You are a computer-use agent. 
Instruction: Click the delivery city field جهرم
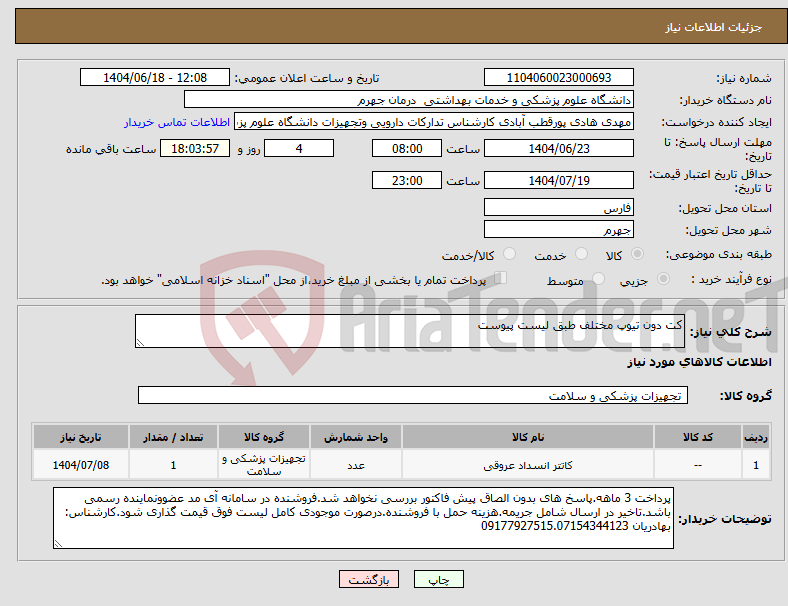[x=558, y=229]
